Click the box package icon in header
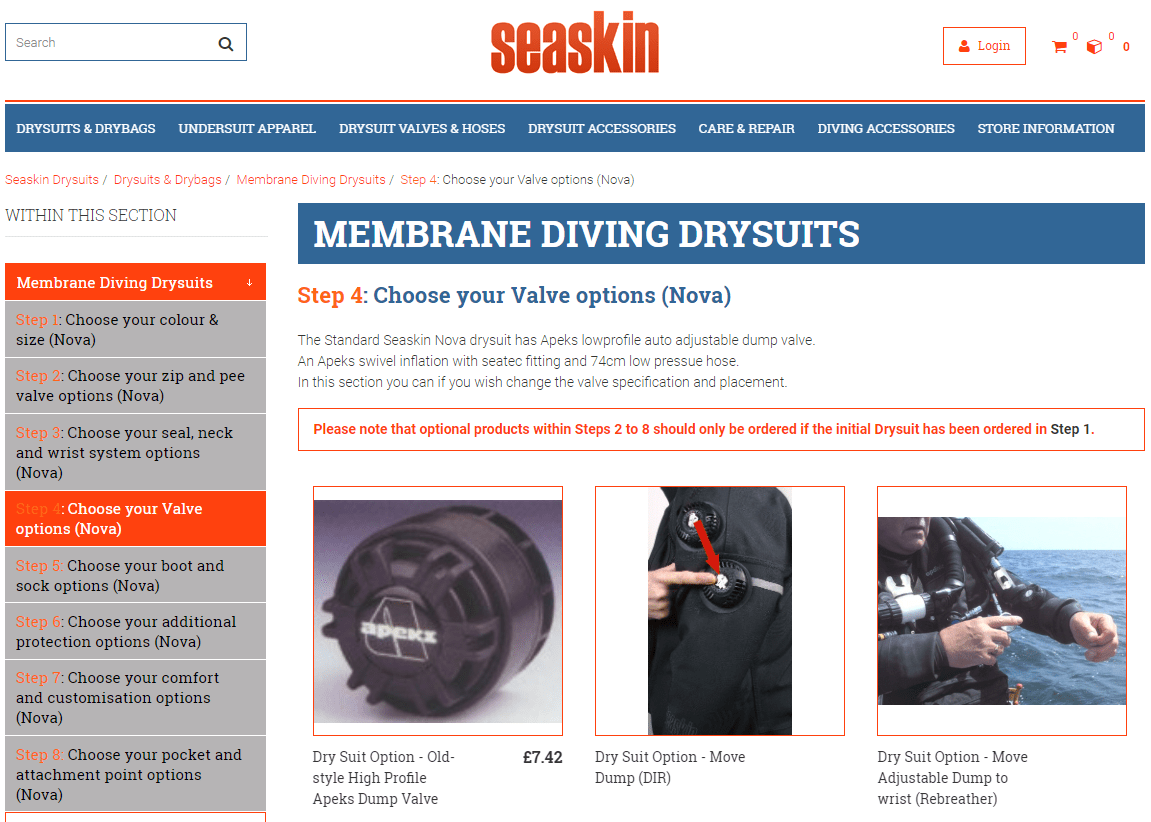Viewport: 1151px width, 822px height. 1094,47
